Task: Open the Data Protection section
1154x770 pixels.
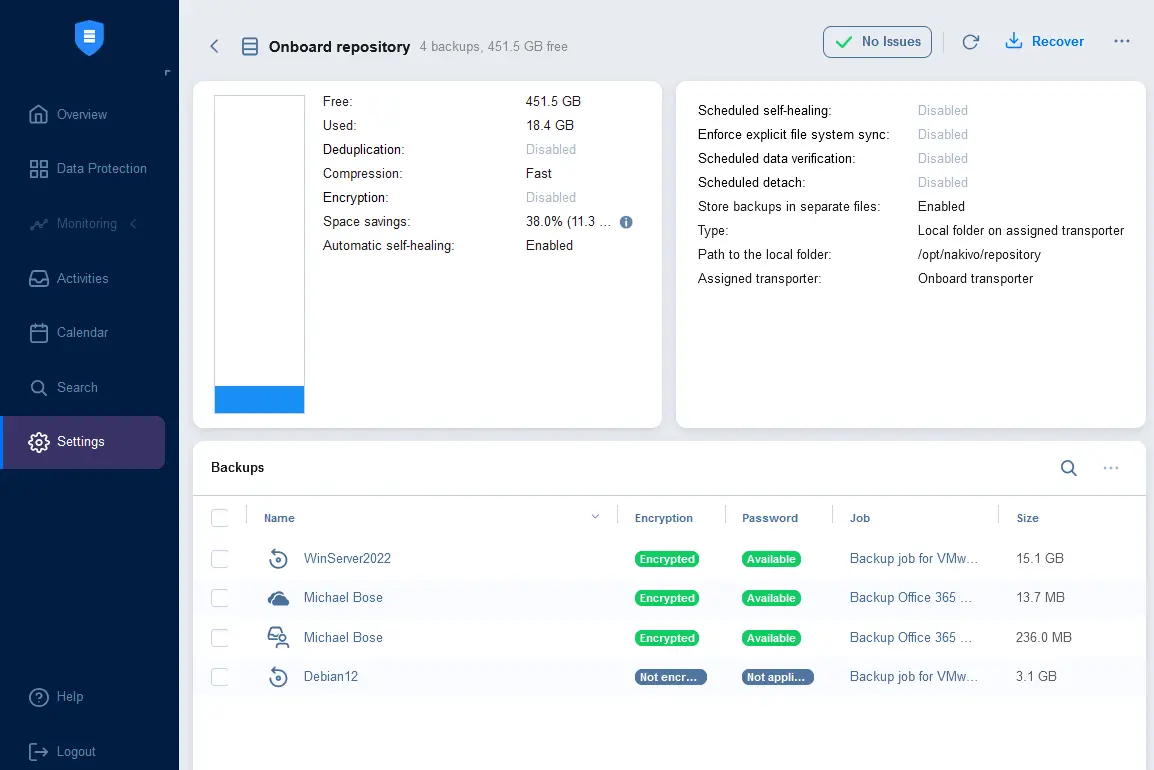Action: tap(88, 169)
